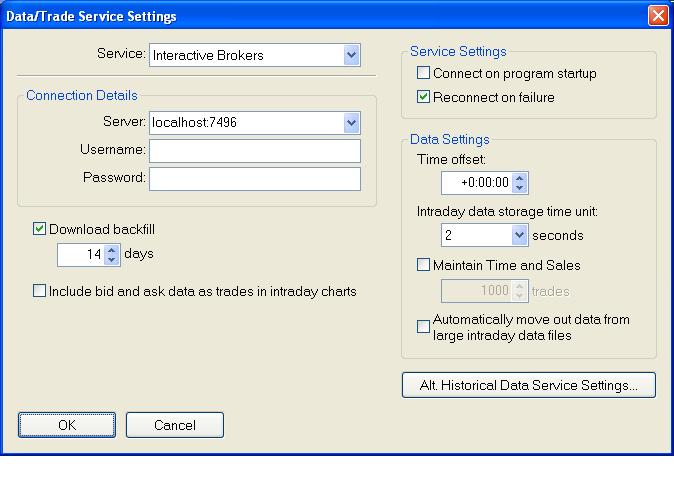Click the OK button
This screenshot has height=480, width=674.
pos(67,425)
